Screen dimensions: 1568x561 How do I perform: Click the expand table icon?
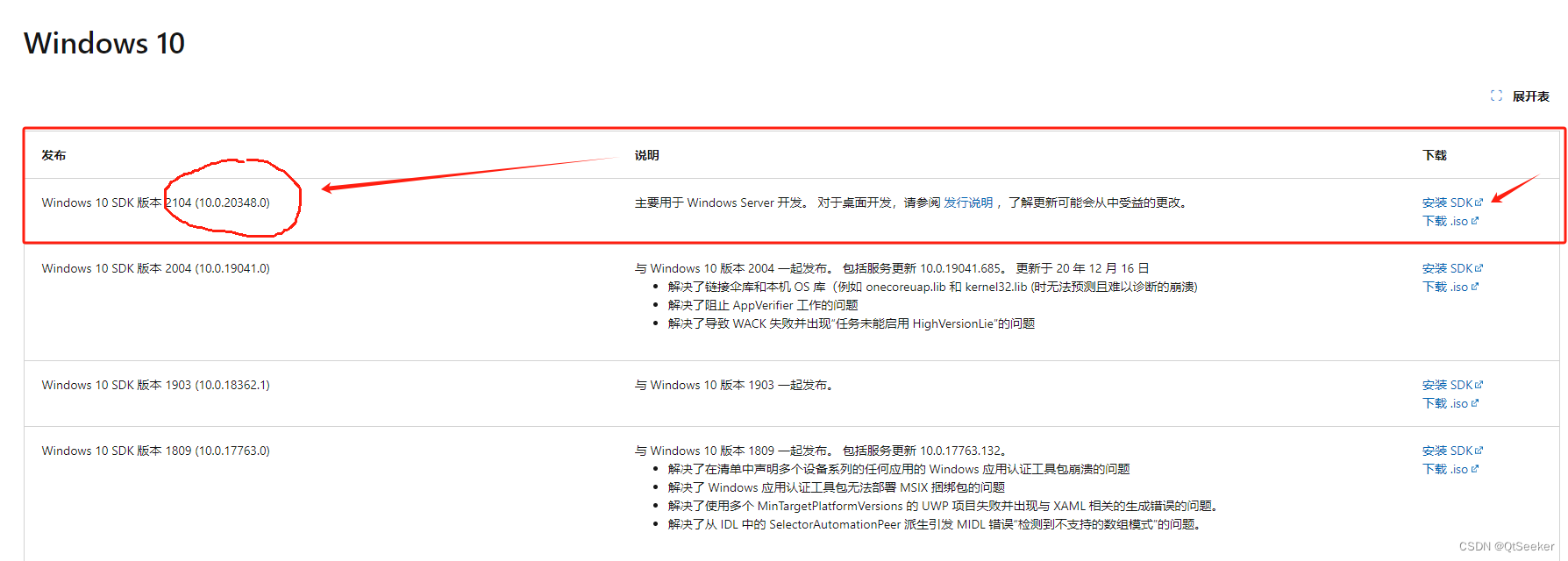[1496, 96]
